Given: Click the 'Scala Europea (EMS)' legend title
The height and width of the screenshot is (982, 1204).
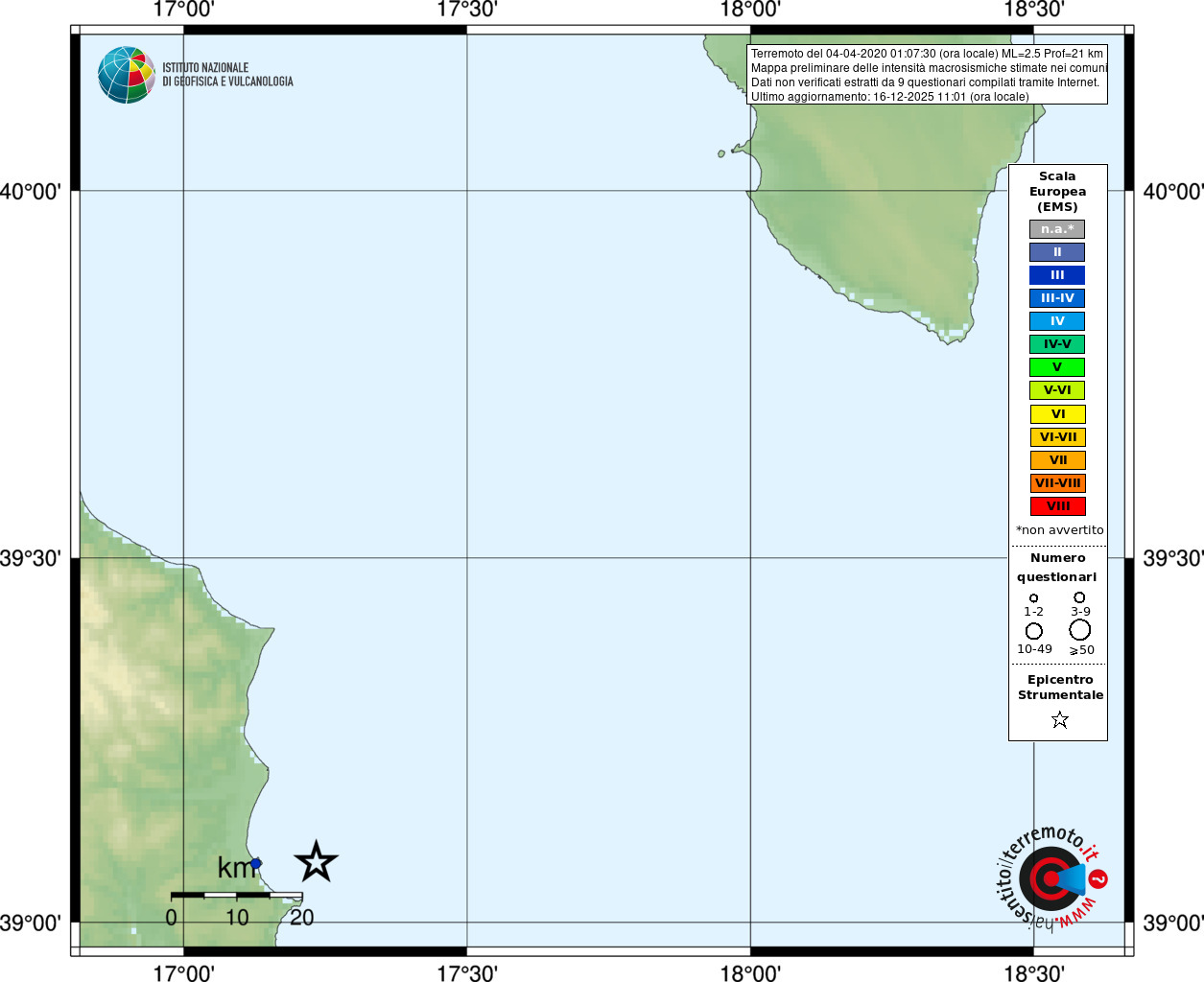Looking at the screenshot, I should pos(1057,192).
